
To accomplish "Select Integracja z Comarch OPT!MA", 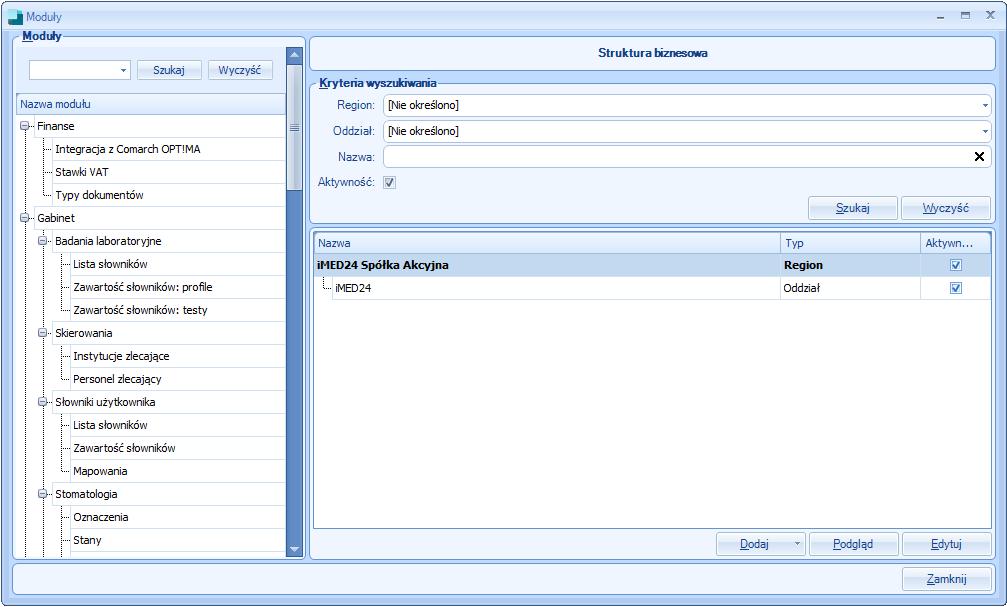I will [128, 149].
